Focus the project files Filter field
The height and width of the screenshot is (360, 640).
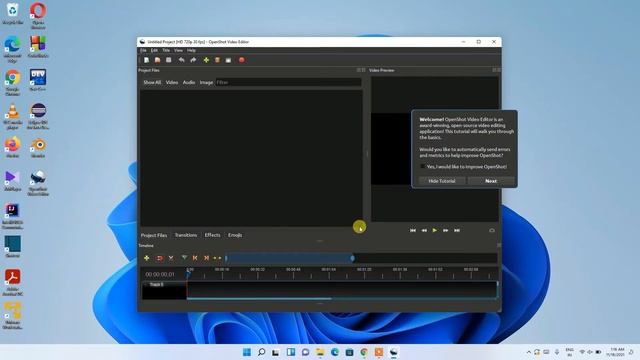click(x=288, y=82)
